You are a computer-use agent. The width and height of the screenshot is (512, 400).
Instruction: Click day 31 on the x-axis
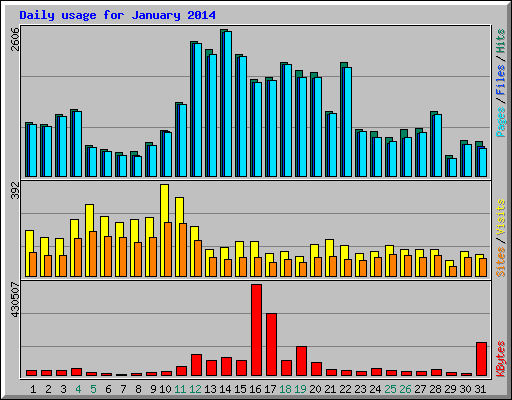[480, 389]
